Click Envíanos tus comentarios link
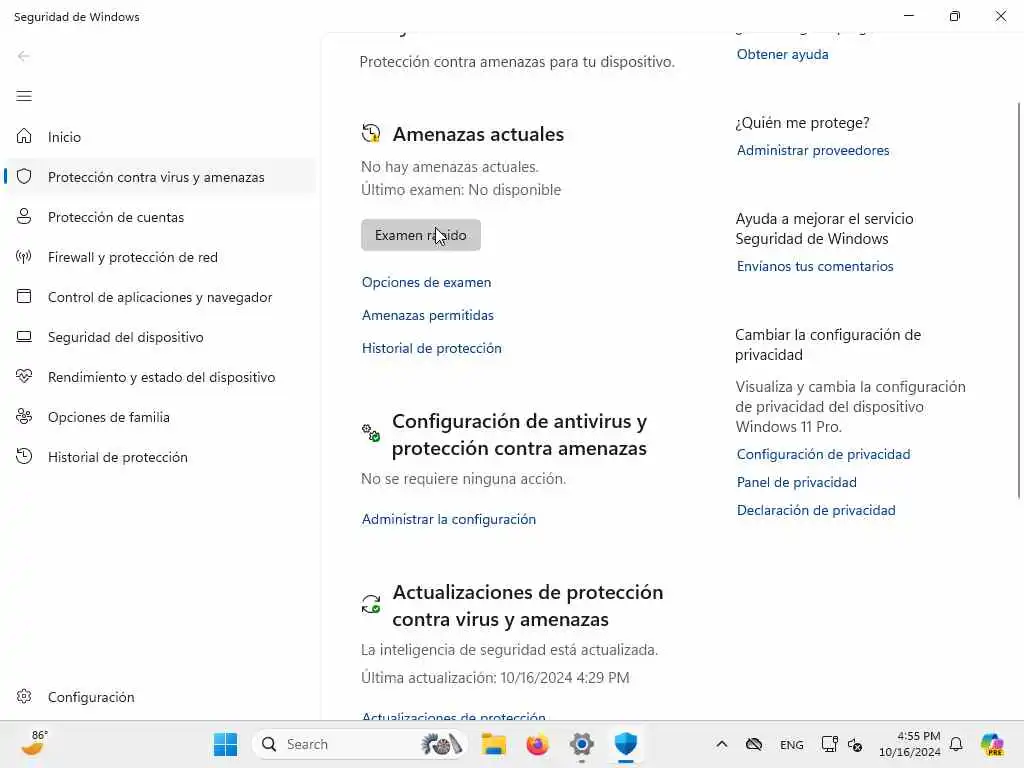 click(815, 266)
